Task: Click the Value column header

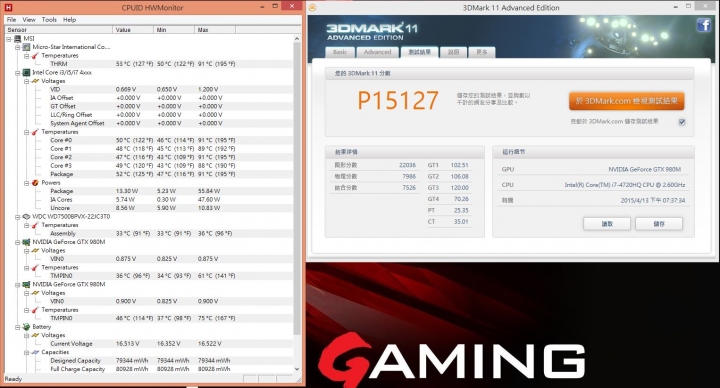Action: (x=133, y=29)
